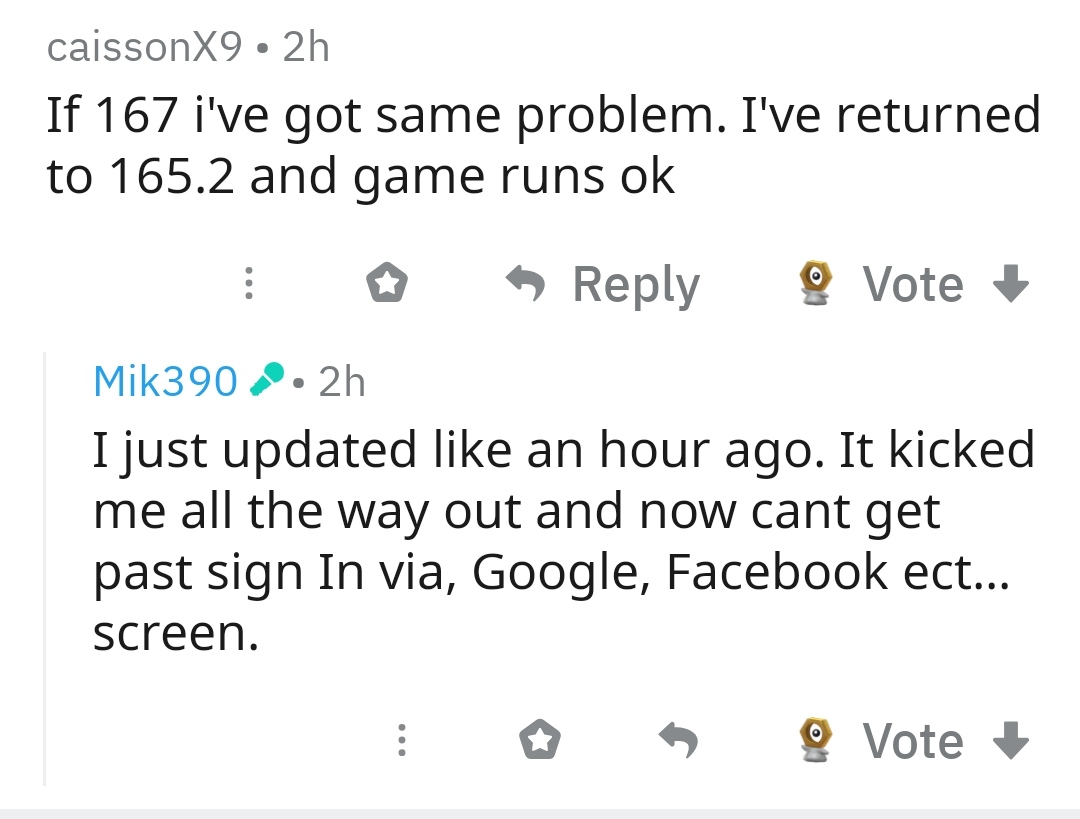Upvote Mik390's reply with the Meltan icon
Image resolution: width=1080 pixels, height=819 pixels.
click(817, 741)
